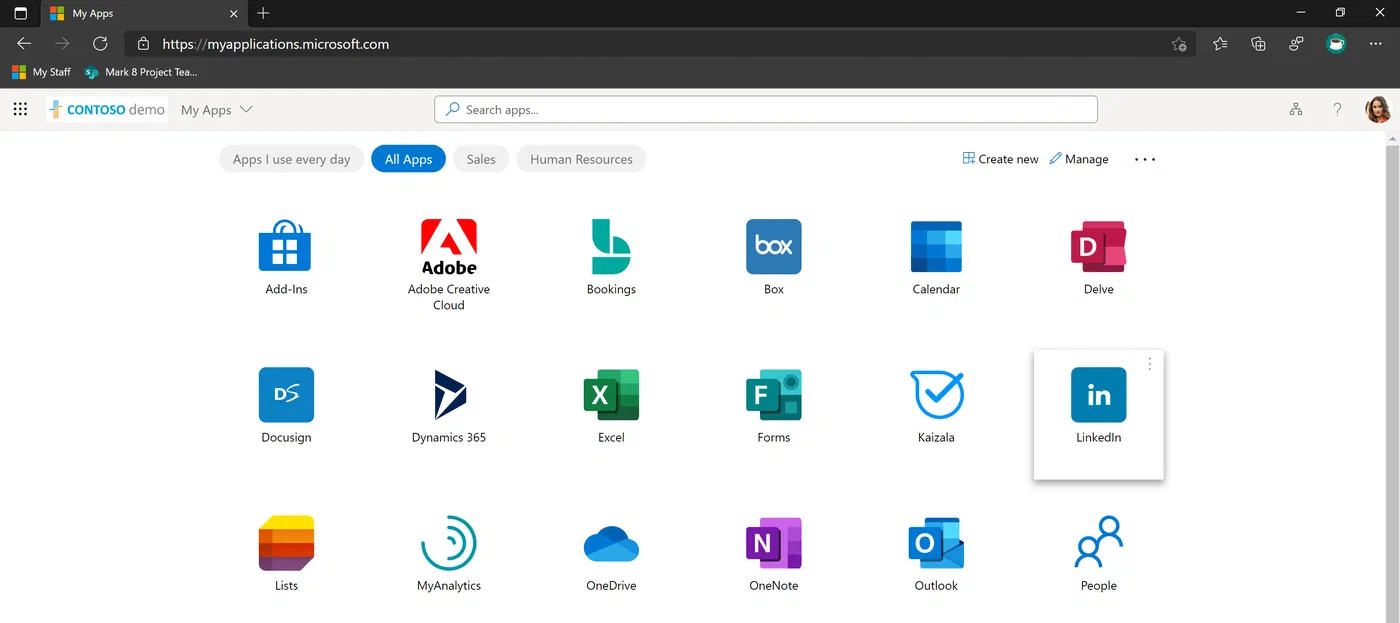Image resolution: width=1400 pixels, height=623 pixels.
Task: Open the Docusign app
Action: coord(286,395)
